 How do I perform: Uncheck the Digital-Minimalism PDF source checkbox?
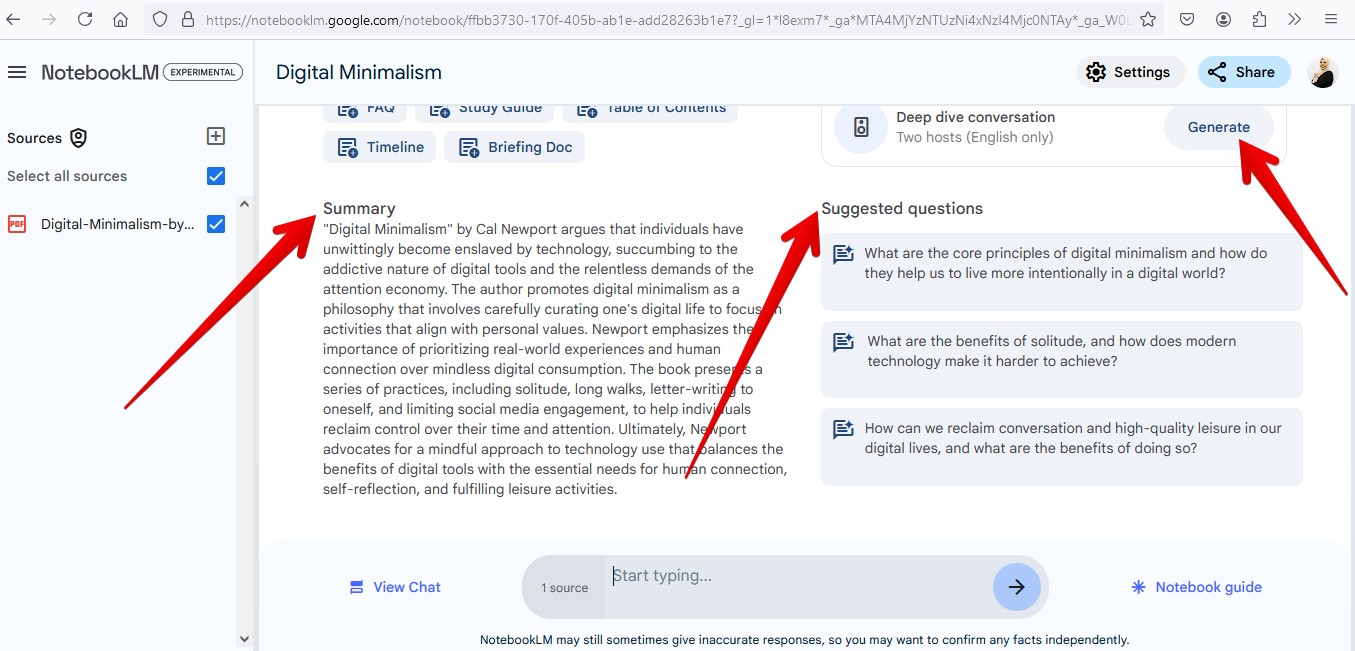pyautogui.click(x=215, y=224)
